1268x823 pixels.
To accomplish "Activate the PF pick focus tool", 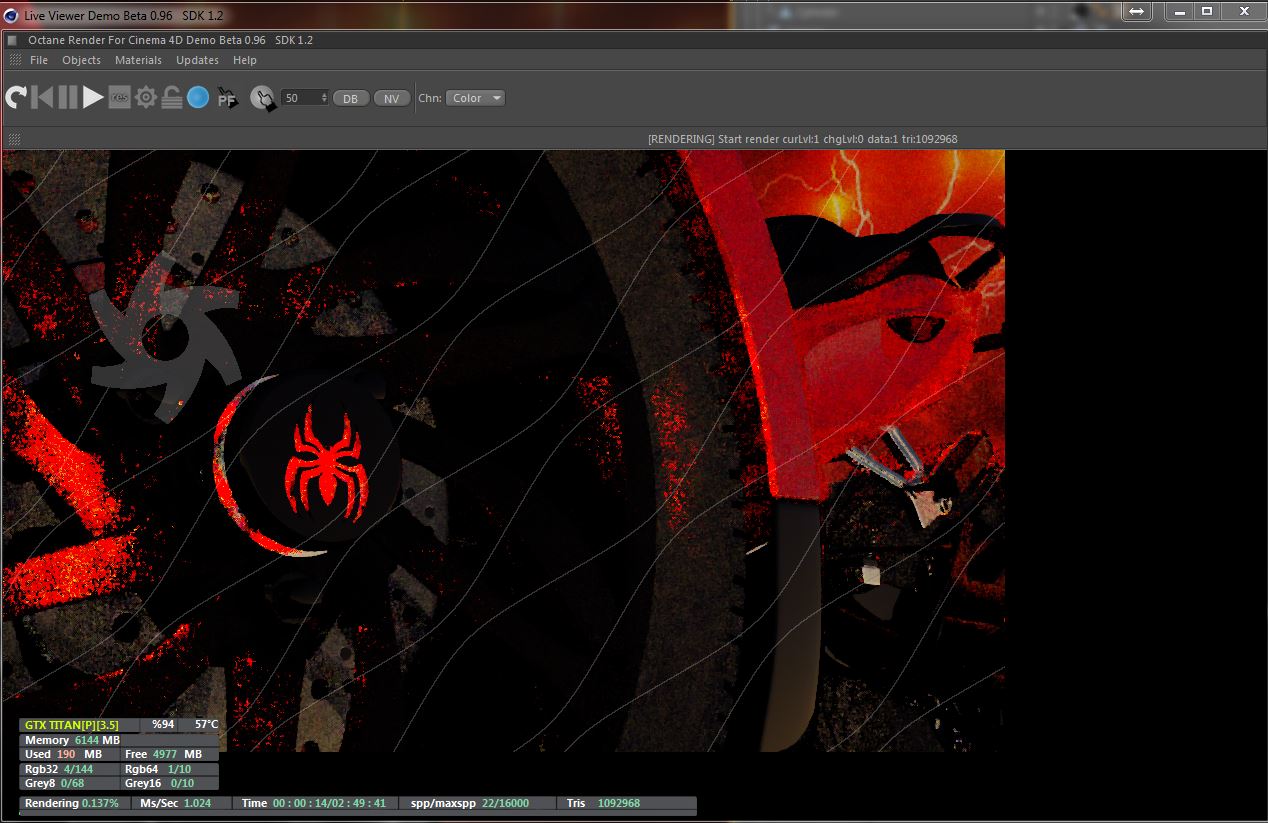I will coord(227,98).
